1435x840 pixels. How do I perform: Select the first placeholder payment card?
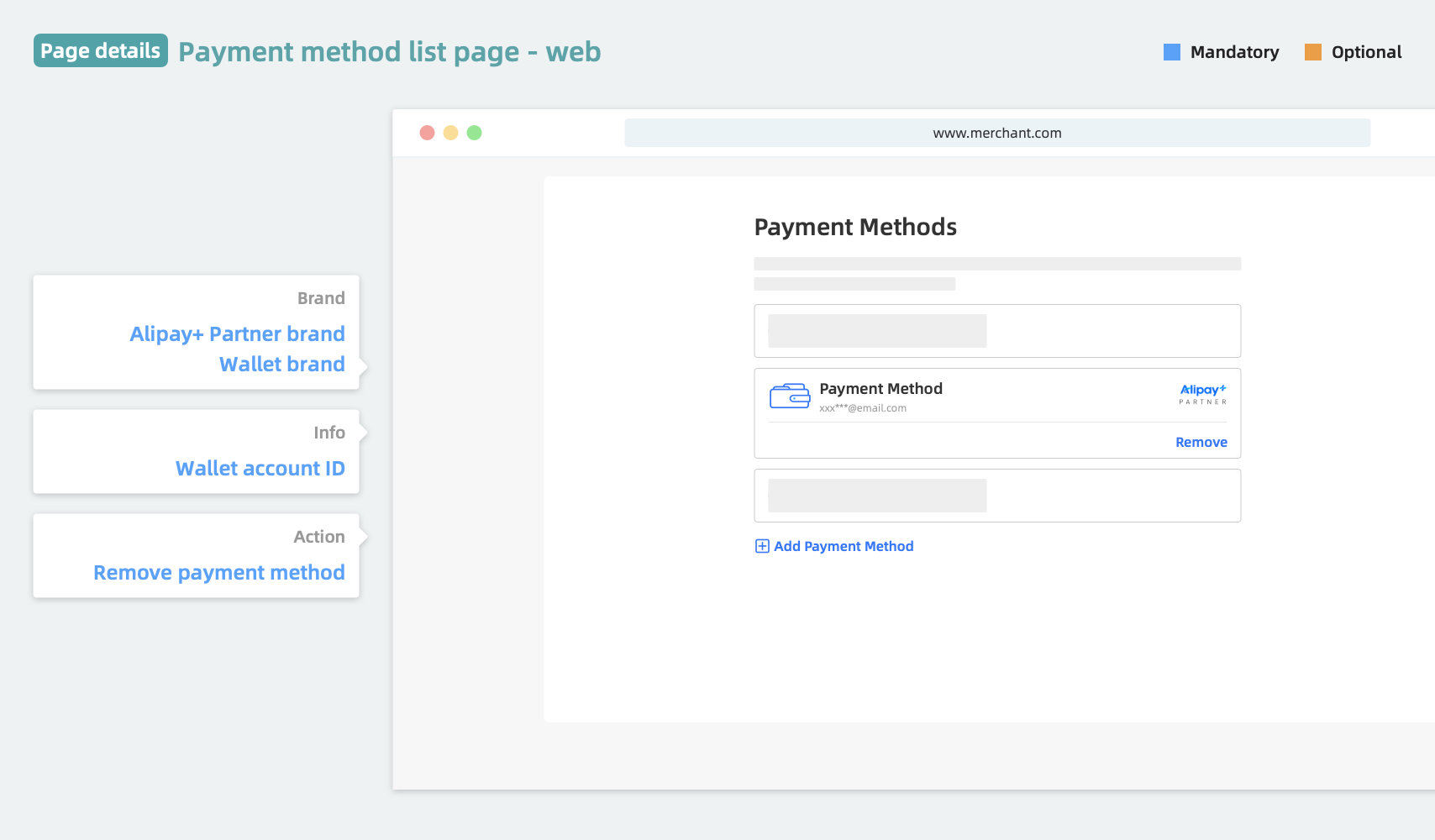click(x=996, y=331)
